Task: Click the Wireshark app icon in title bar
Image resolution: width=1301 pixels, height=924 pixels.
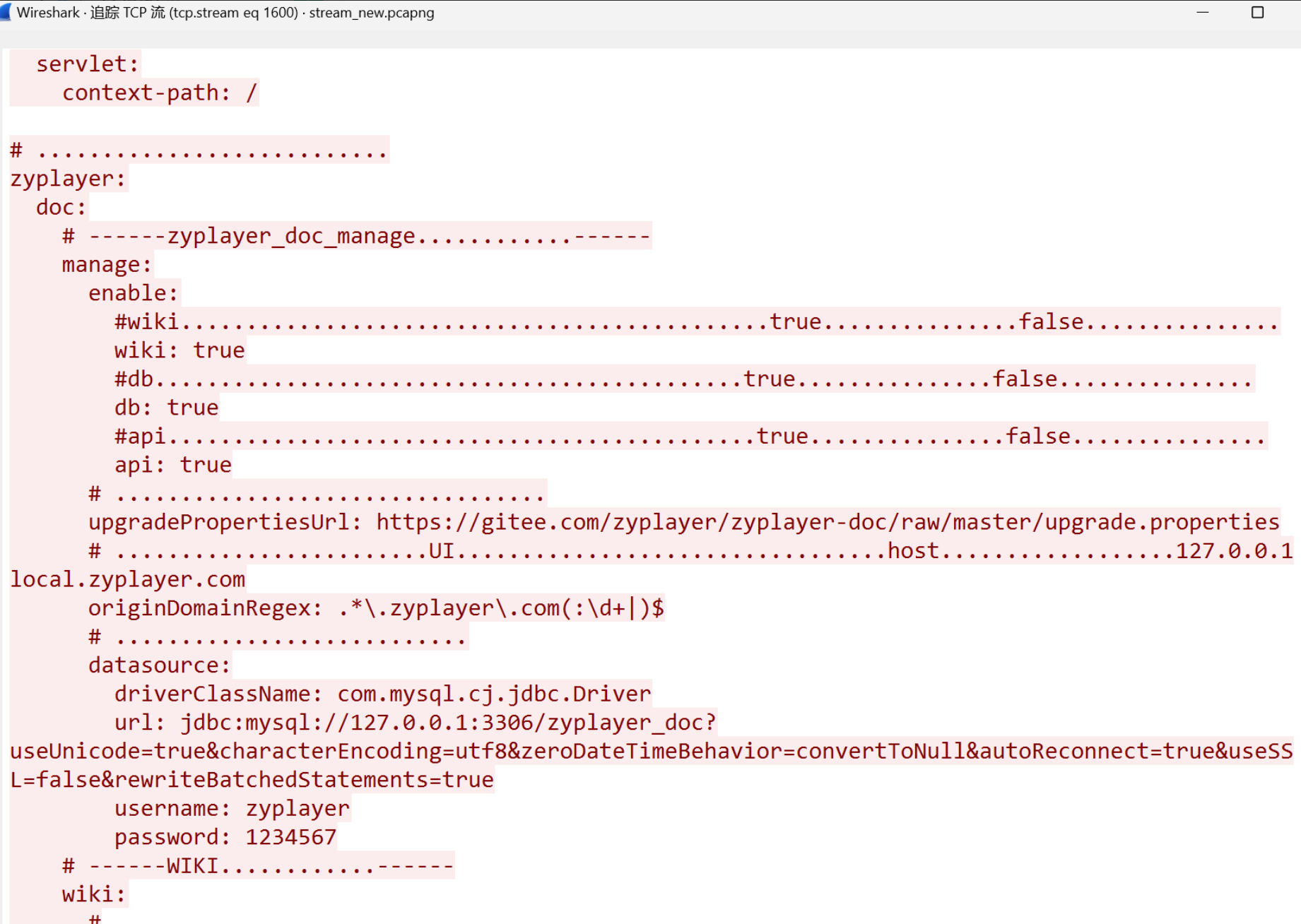Action: pyautogui.click(x=5, y=12)
